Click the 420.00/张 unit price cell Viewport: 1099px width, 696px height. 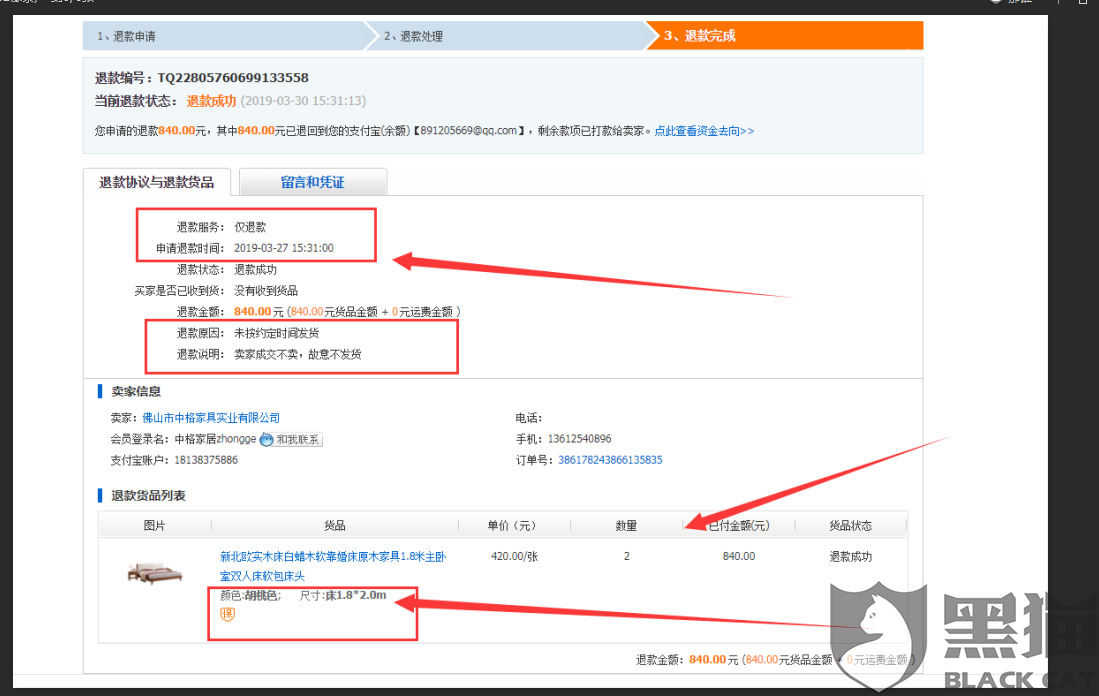[x=514, y=557]
